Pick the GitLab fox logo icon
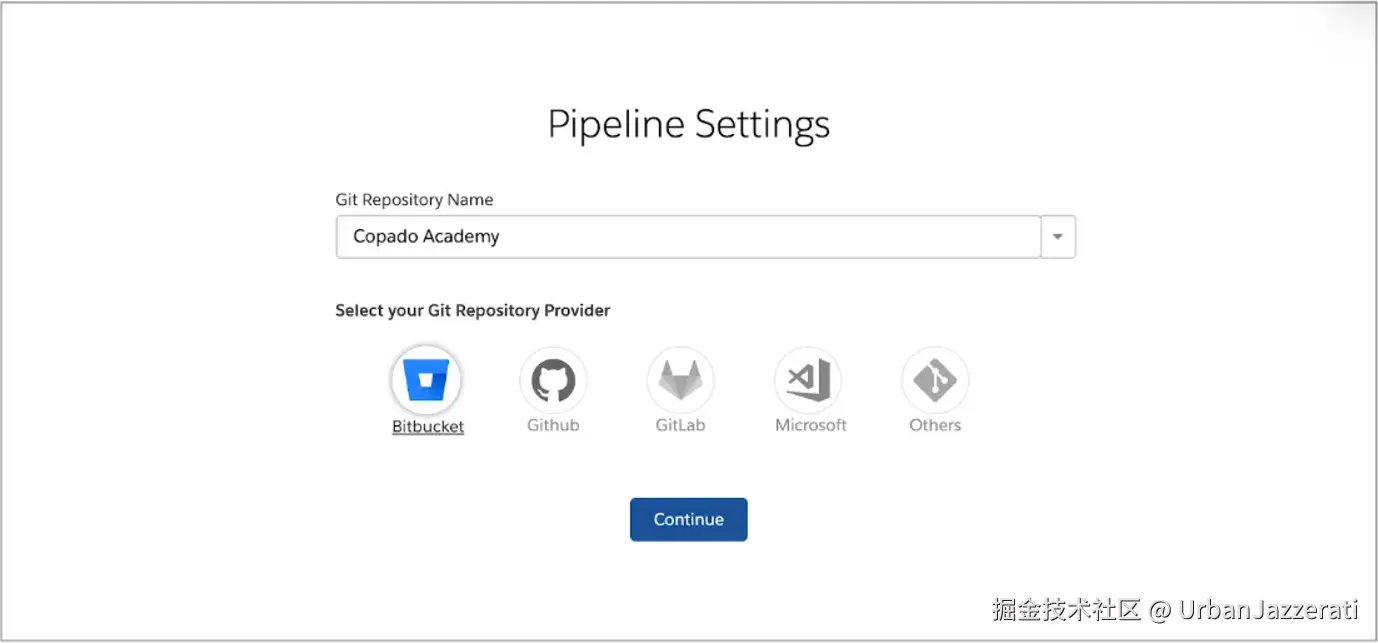This screenshot has height=643, width=1378. (x=680, y=380)
